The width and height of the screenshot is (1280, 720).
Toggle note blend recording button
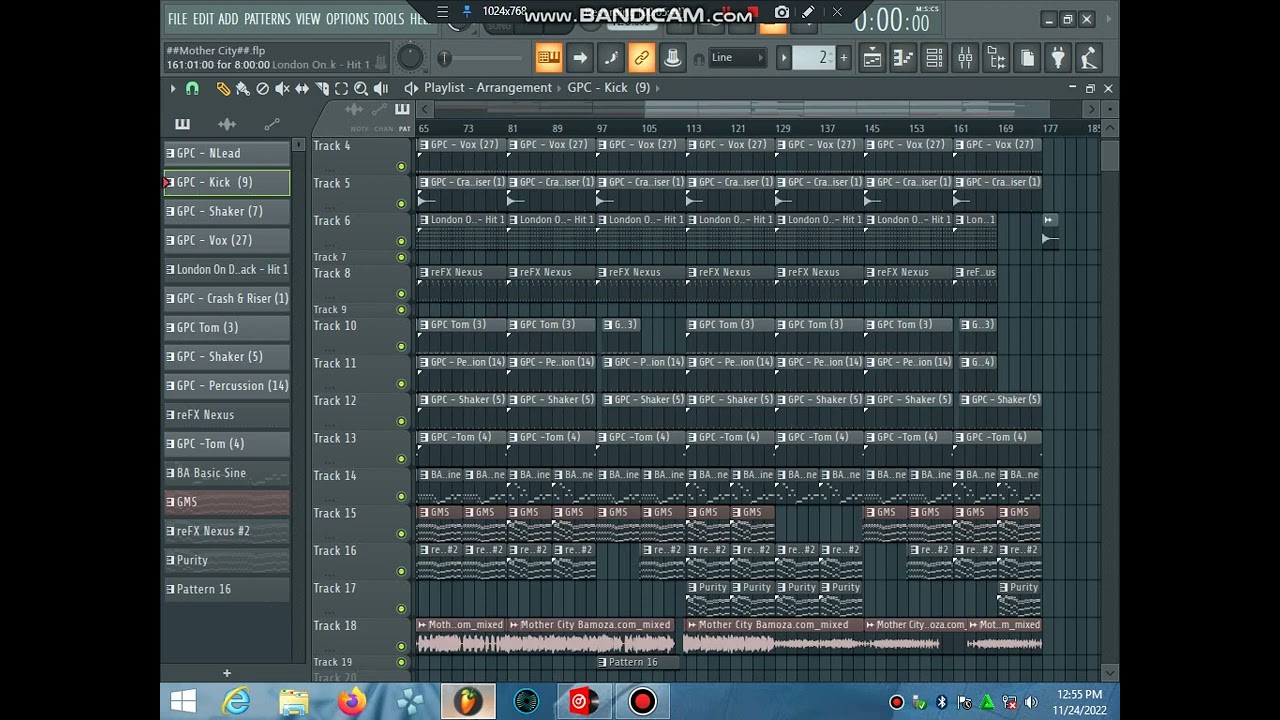(611, 58)
